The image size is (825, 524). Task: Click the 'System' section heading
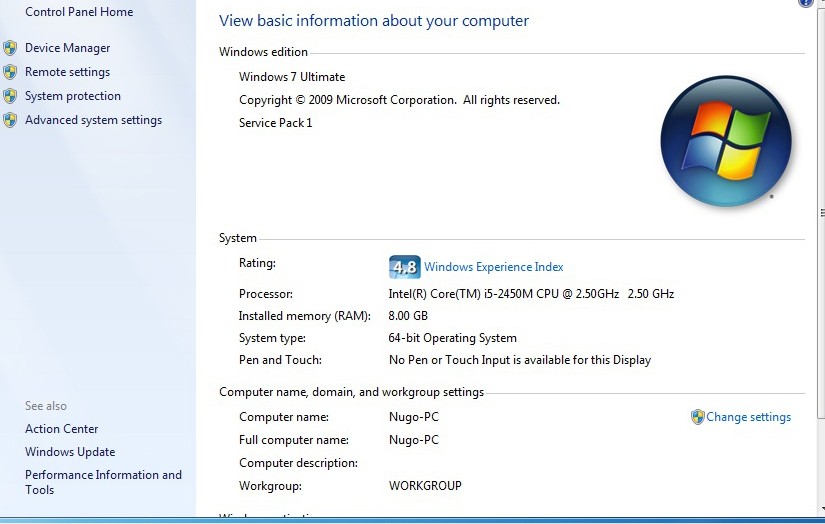238,238
